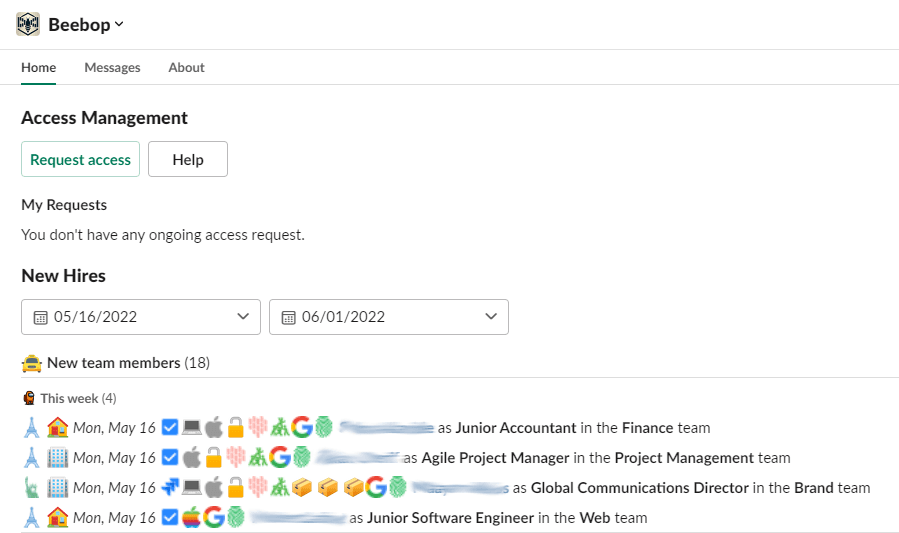Click the fingerprint icon in Junior Accountant row
Image resolution: width=899 pixels, height=533 pixels.
click(x=323, y=428)
